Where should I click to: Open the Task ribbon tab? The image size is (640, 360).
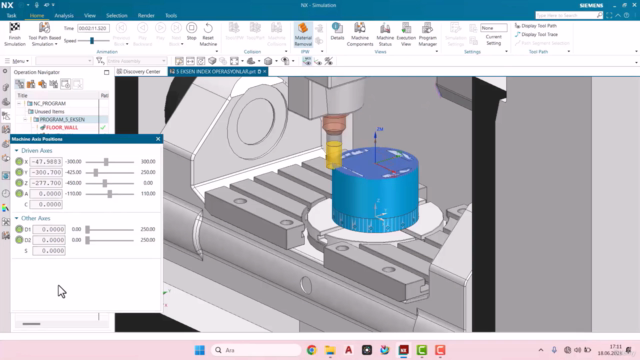coord(11,16)
